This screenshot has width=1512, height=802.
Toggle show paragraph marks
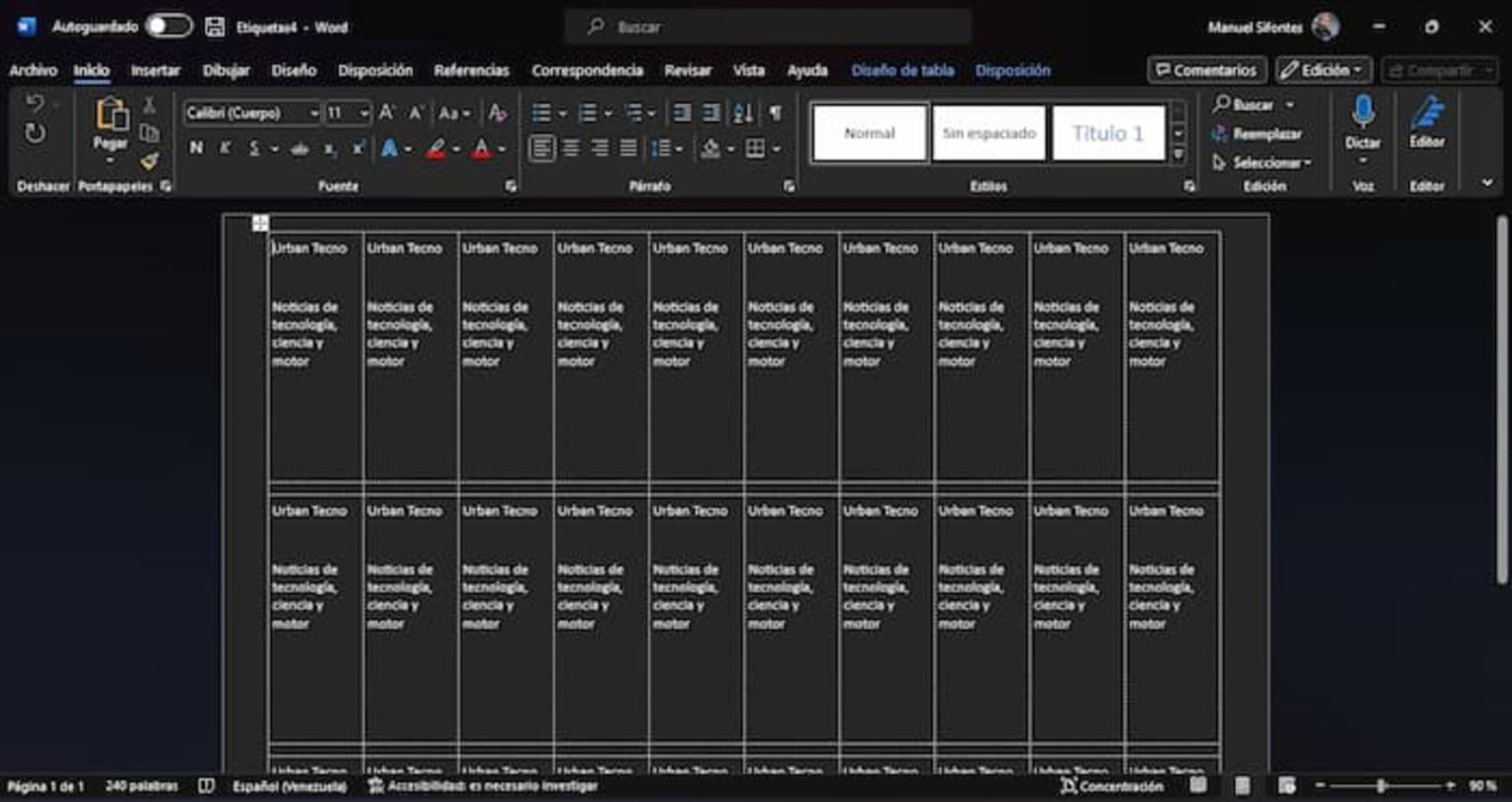pos(776,113)
